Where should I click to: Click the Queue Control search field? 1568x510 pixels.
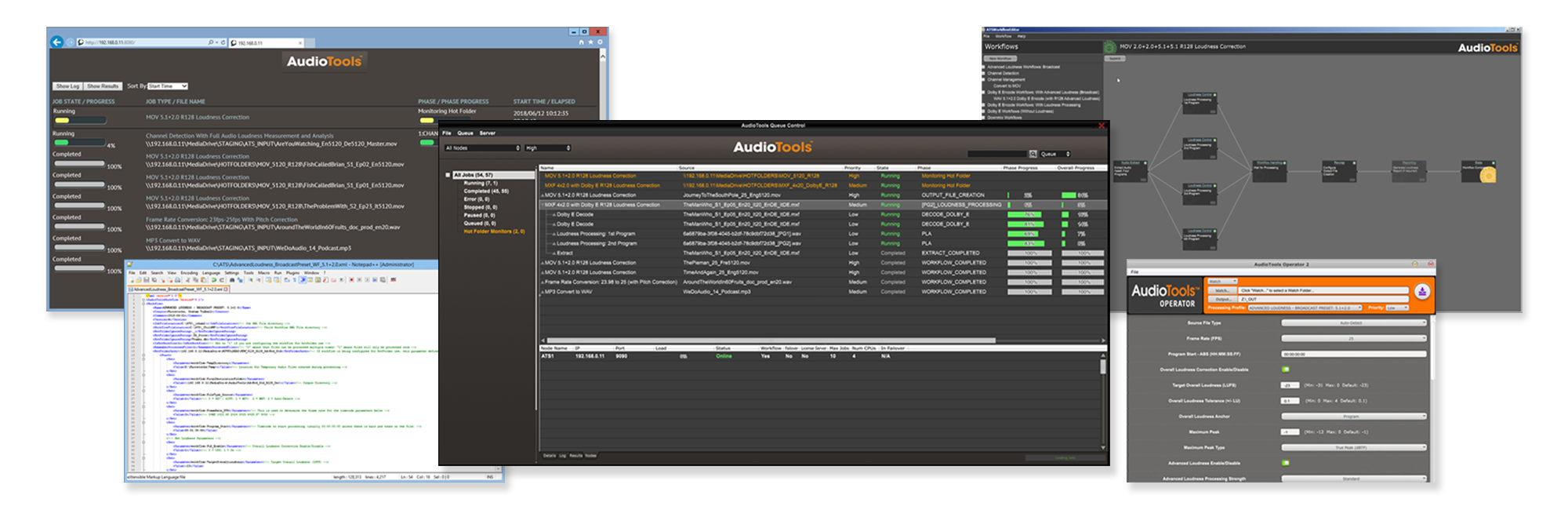(x=997, y=154)
